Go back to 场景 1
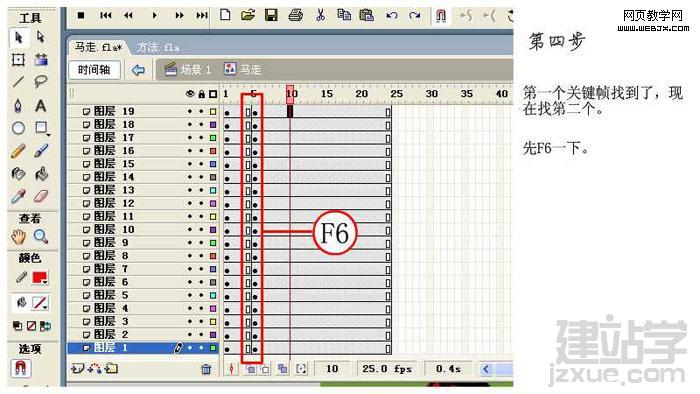Screen dimensions: 700x394 [188, 70]
